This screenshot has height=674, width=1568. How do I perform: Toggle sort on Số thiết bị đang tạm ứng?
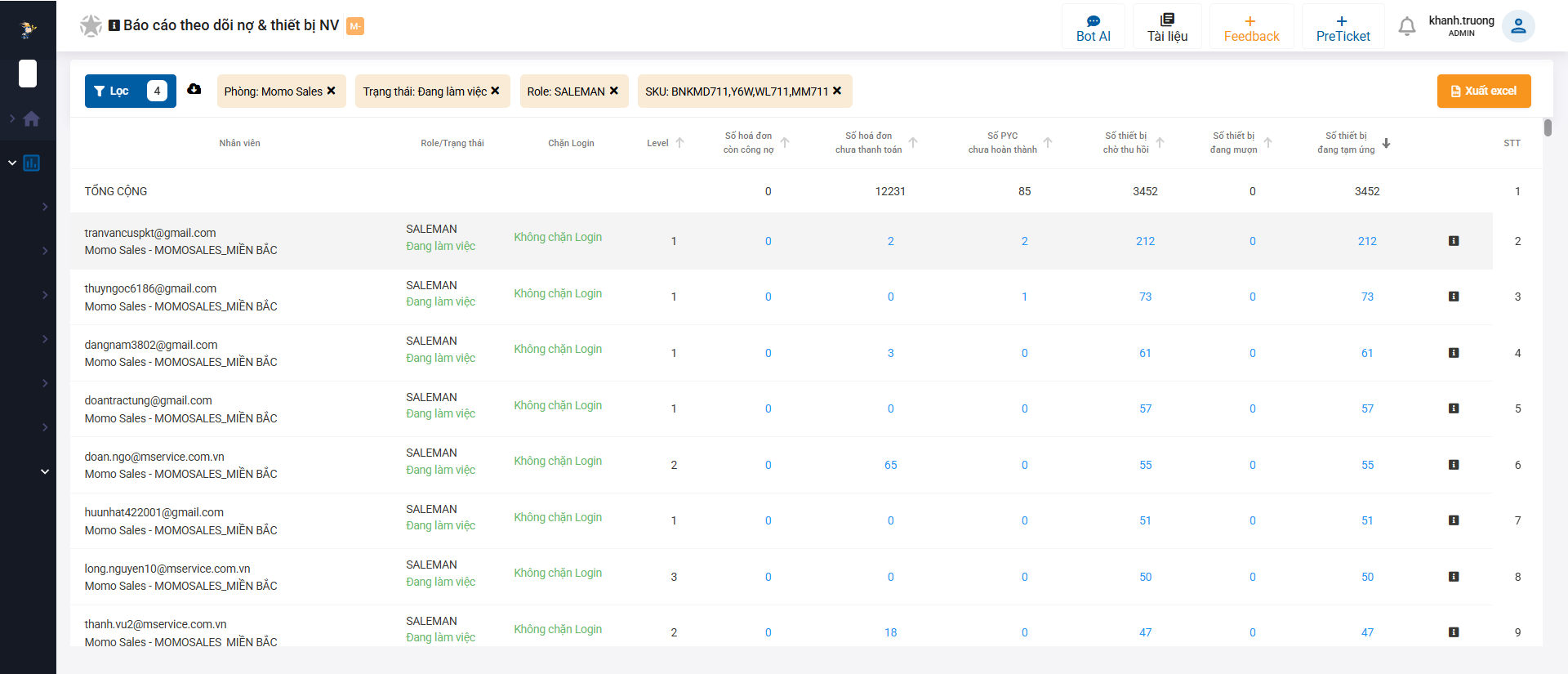1386,143
